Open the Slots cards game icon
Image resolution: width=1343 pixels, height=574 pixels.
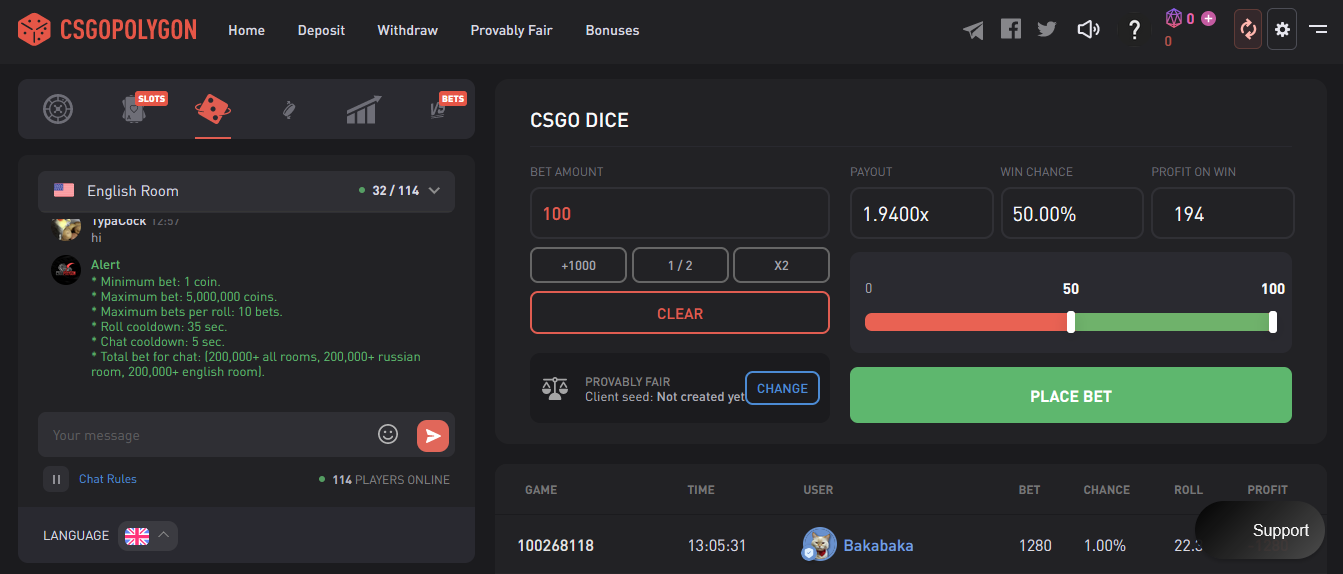coord(134,109)
